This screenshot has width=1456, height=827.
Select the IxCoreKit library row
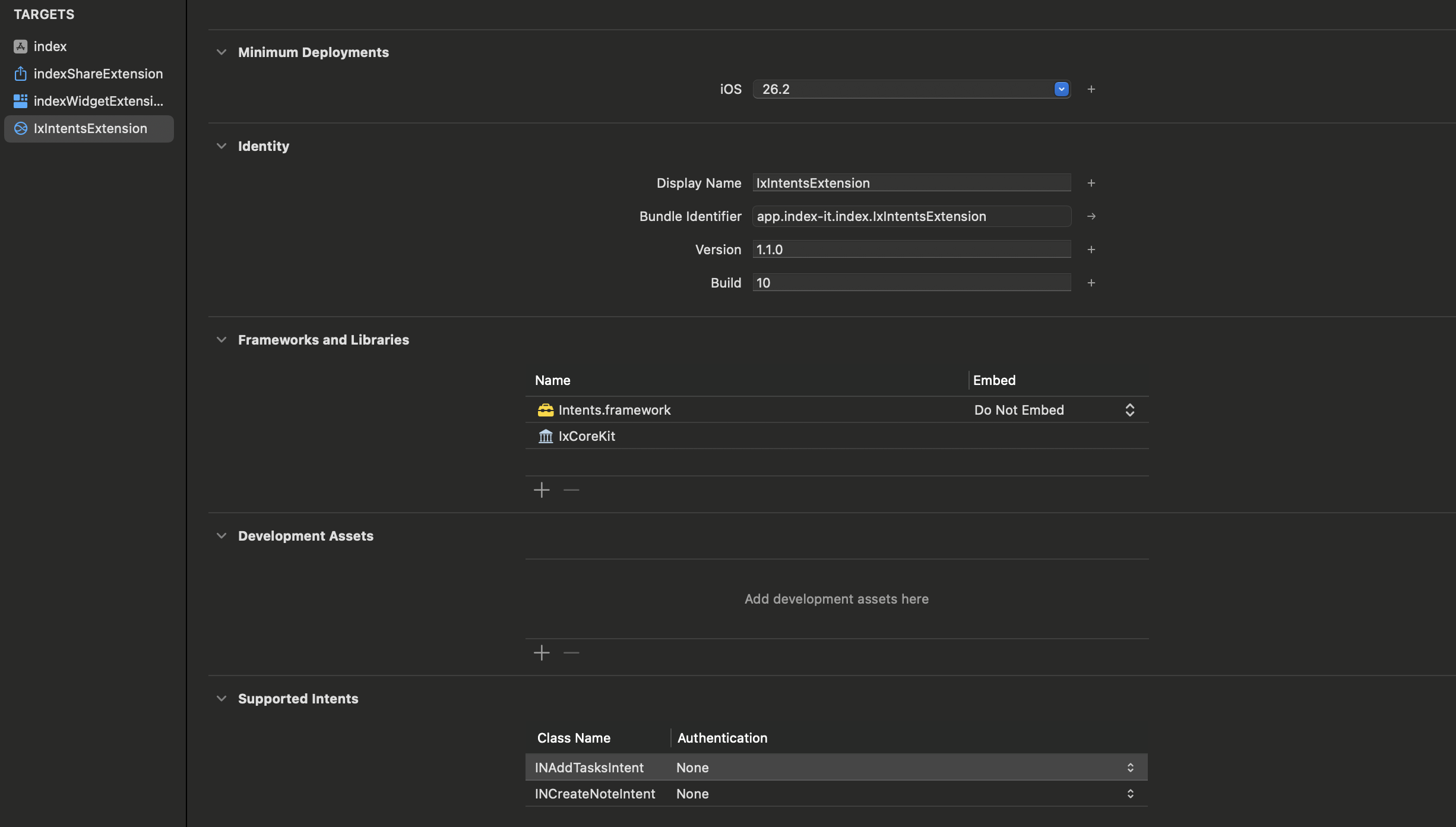tap(587, 436)
